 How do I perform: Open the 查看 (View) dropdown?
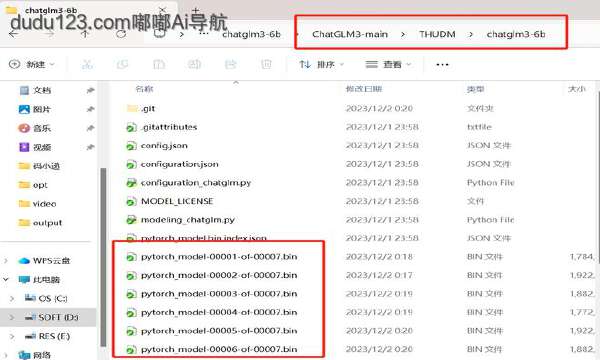tap(388, 64)
